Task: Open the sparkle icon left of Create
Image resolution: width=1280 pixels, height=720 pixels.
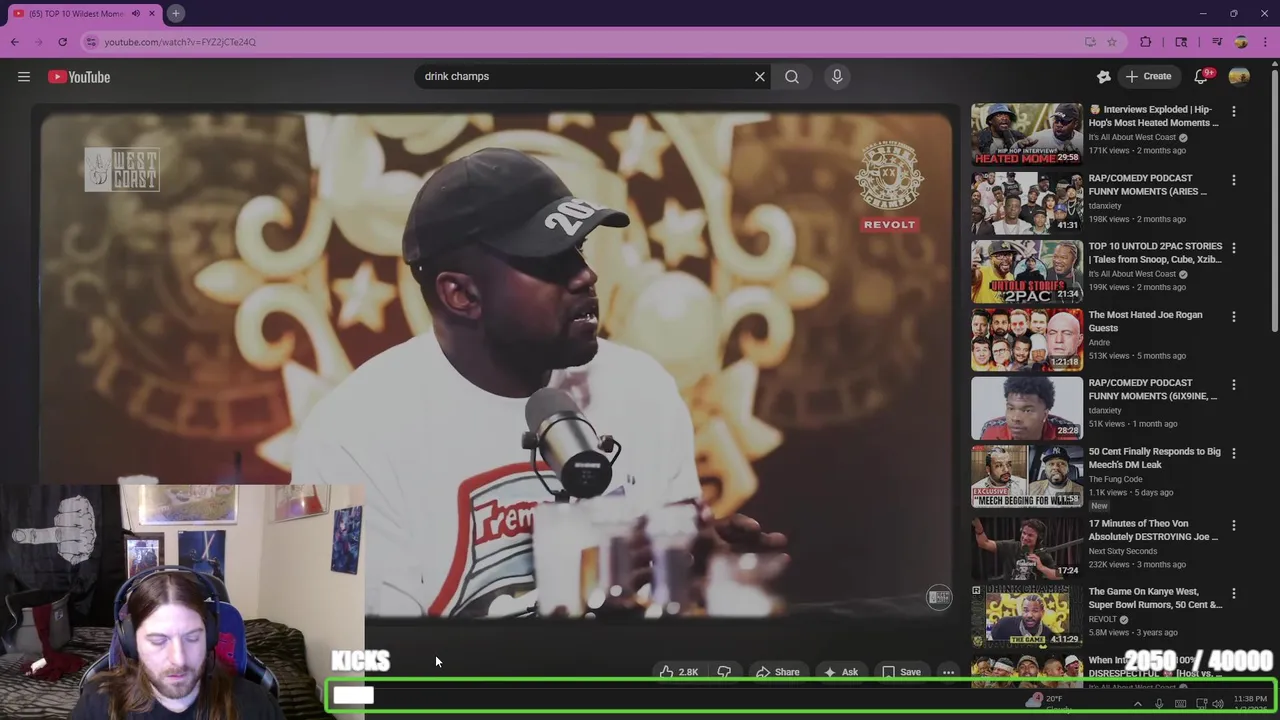Action: click(x=1103, y=76)
